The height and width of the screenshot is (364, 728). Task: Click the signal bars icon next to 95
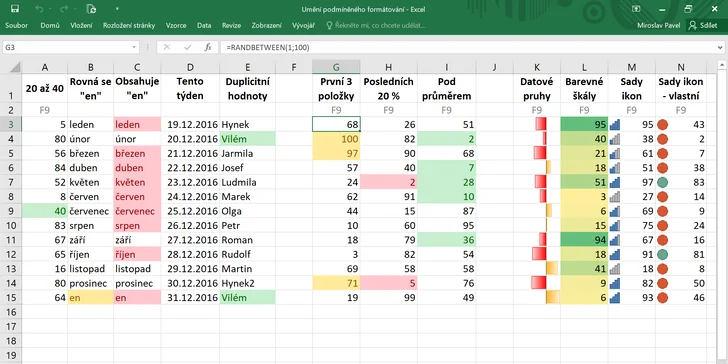tap(615, 124)
